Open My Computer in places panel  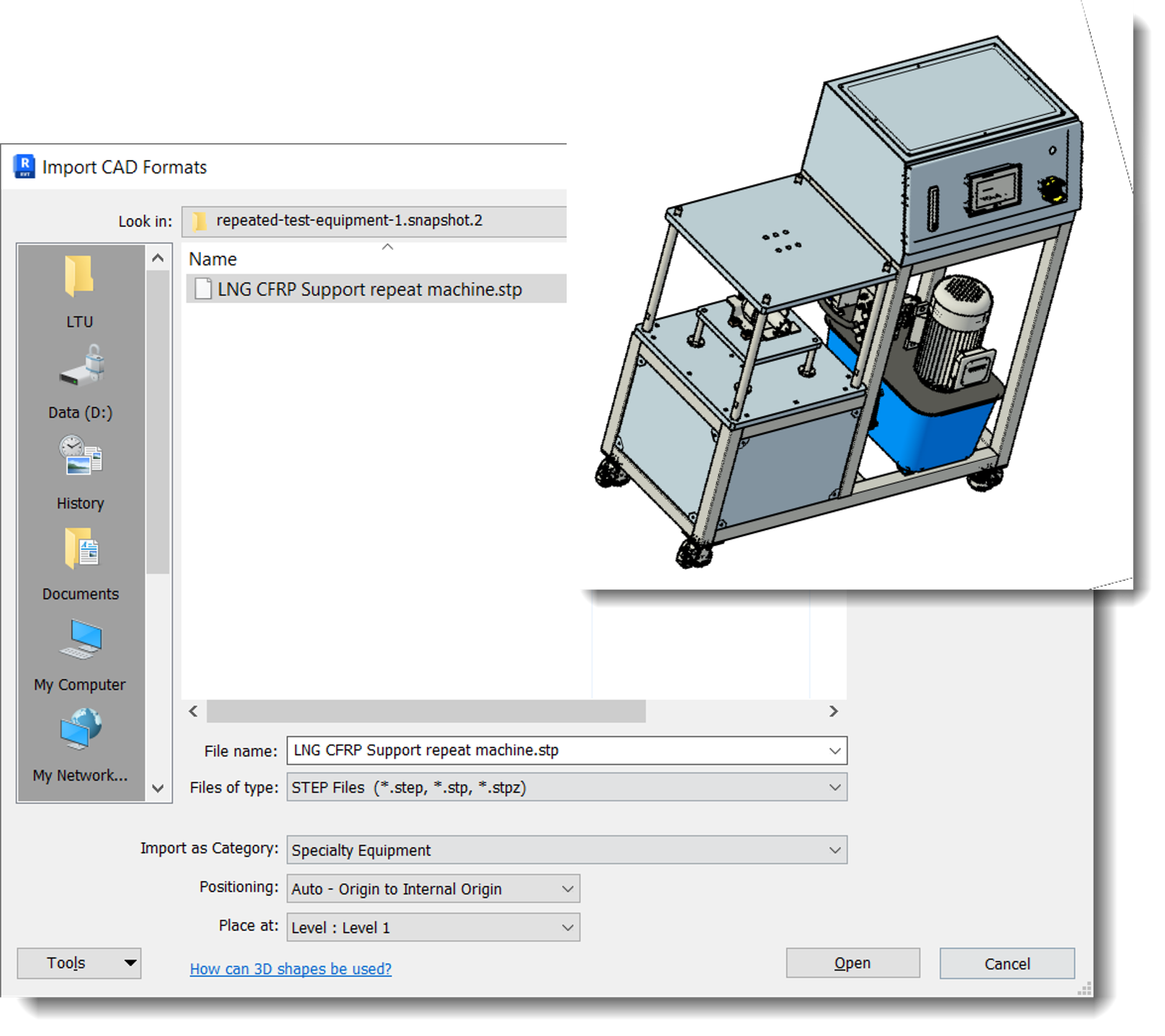80,654
